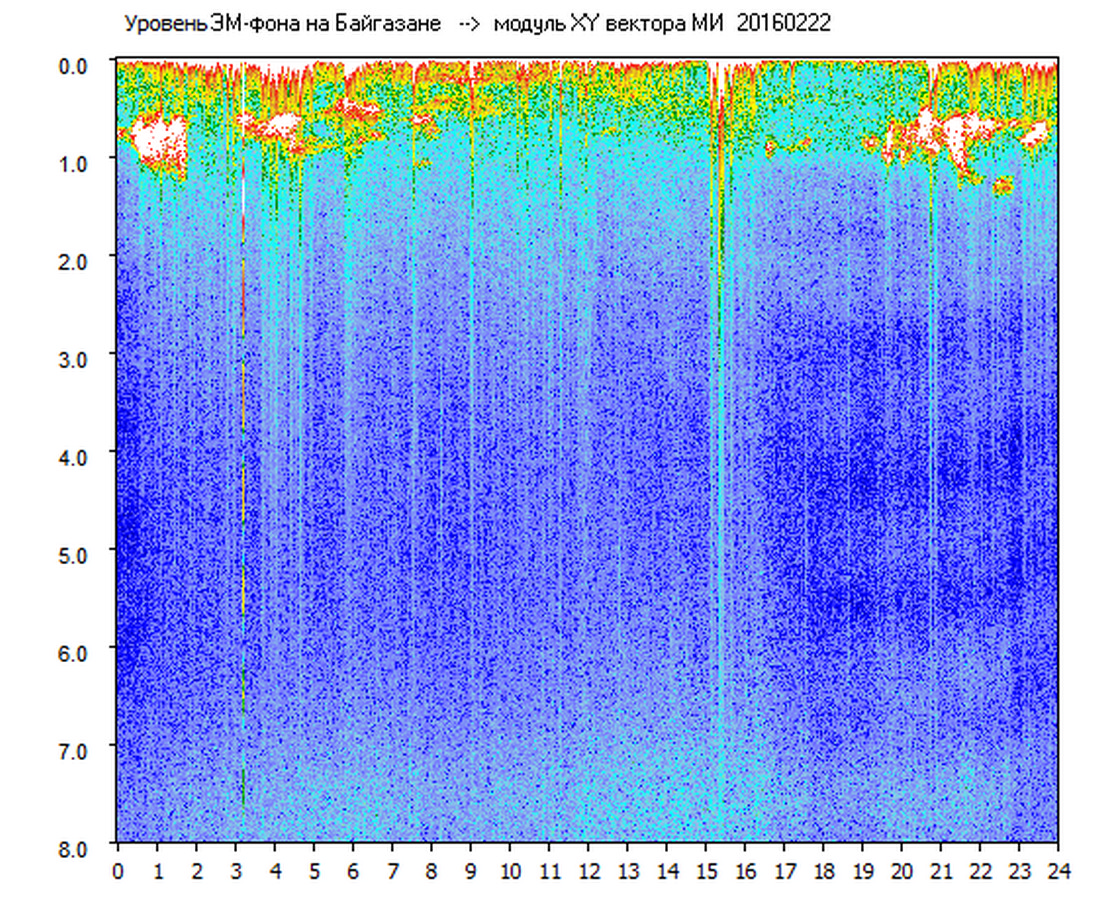The width and height of the screenshot is (1096, 900).
Task: Click the multicolored vertical streak just past hour 3
Action: click(x=243, y=450)
